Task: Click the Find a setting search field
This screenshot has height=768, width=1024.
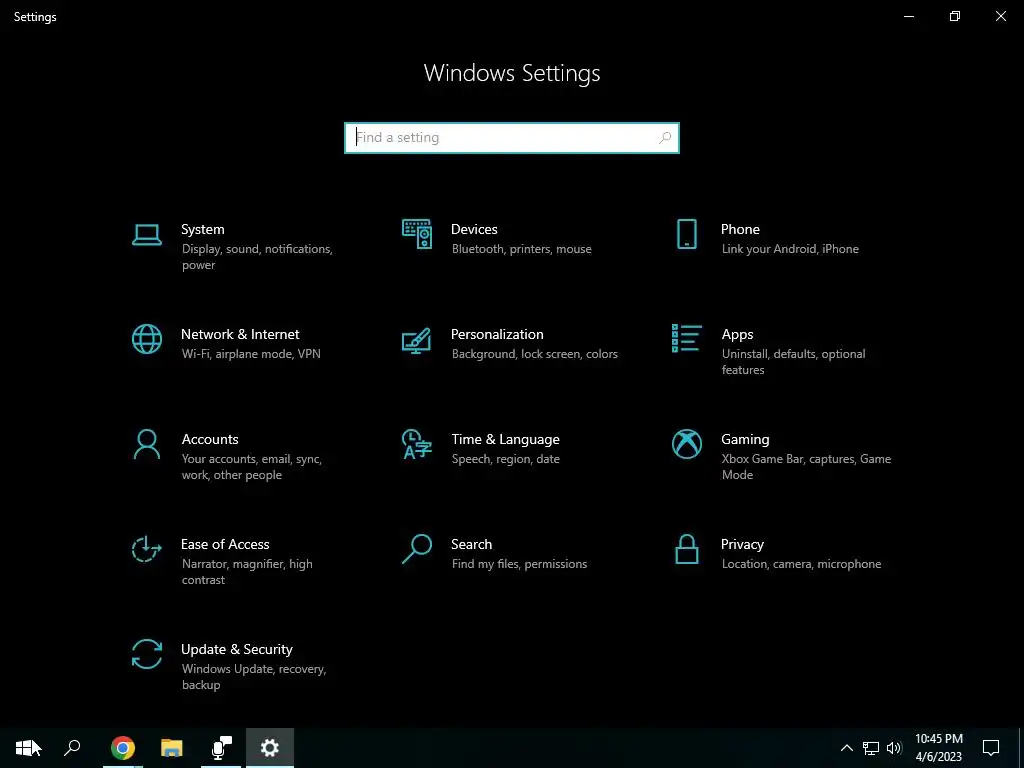Action: pos(512,138)
